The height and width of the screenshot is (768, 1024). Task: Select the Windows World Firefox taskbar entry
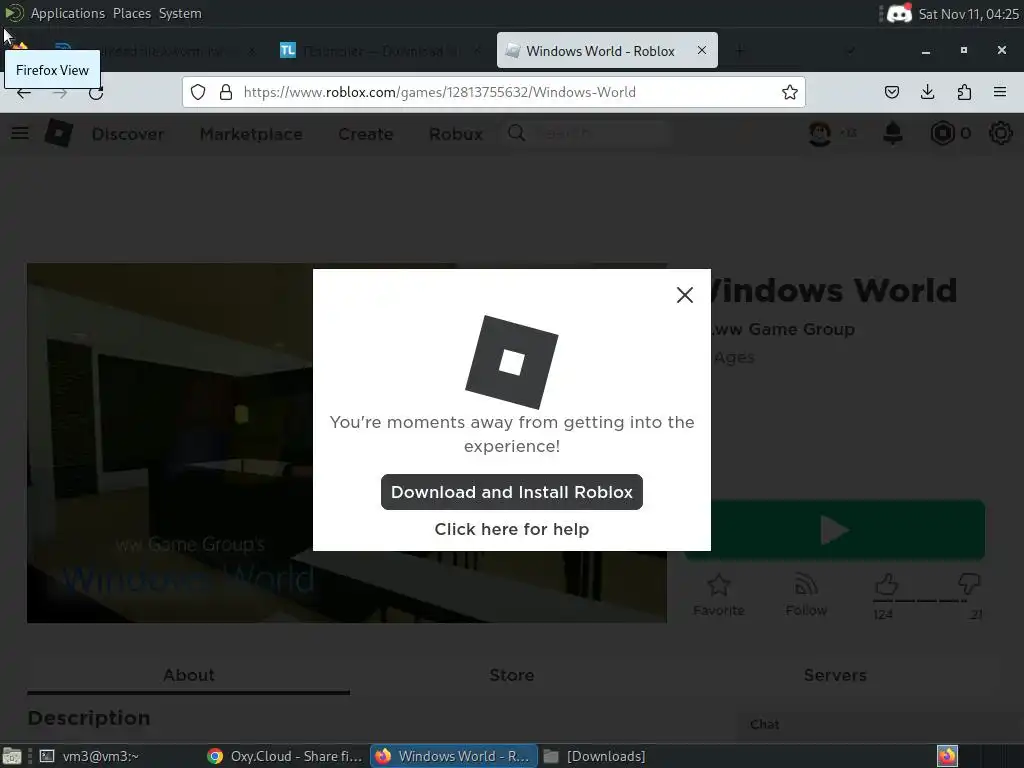click(454, 756)
